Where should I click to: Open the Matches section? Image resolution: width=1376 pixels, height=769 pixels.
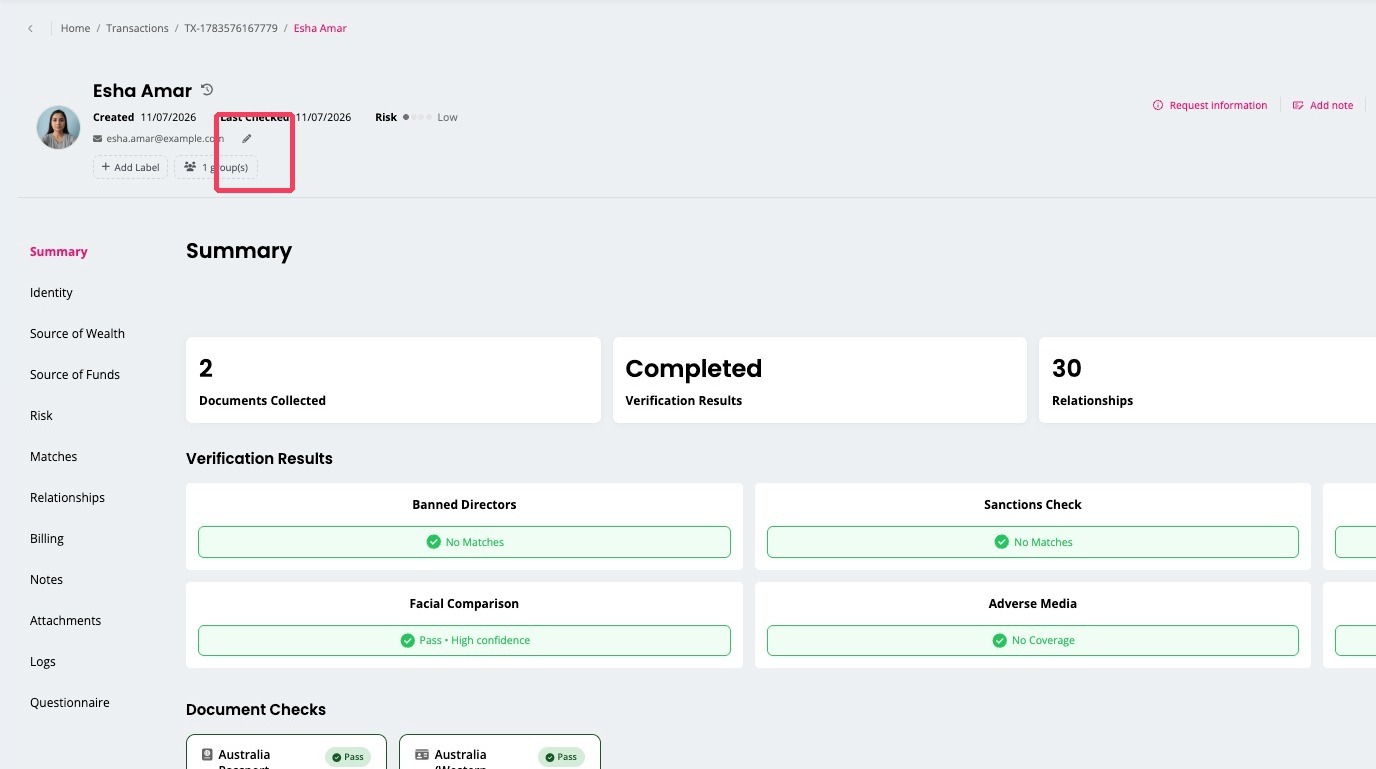53,457
